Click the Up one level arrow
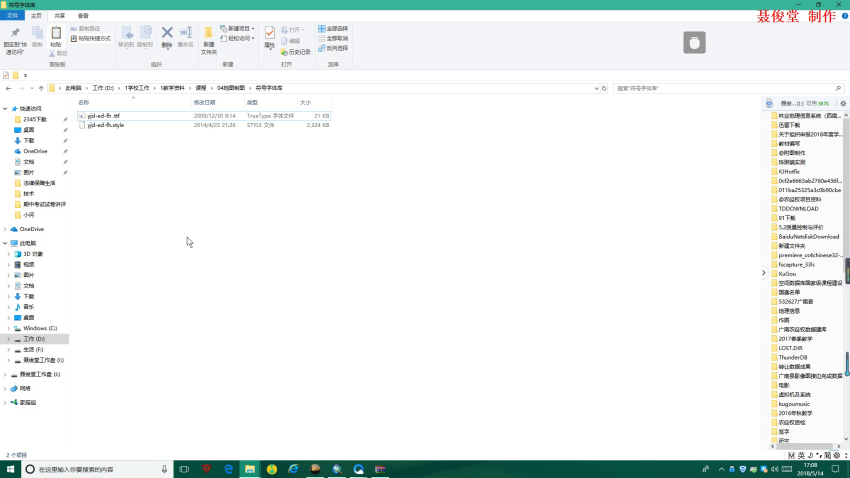 click(x=41, y=88)
